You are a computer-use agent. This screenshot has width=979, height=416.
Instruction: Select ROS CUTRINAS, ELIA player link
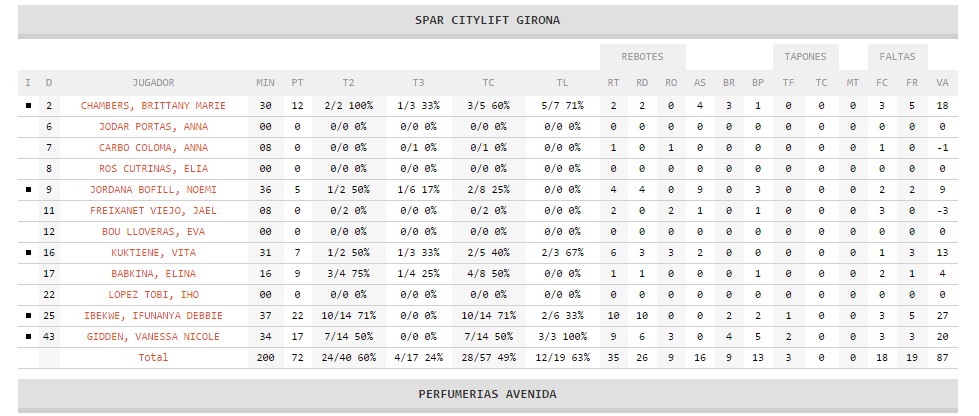click(153, 169)
